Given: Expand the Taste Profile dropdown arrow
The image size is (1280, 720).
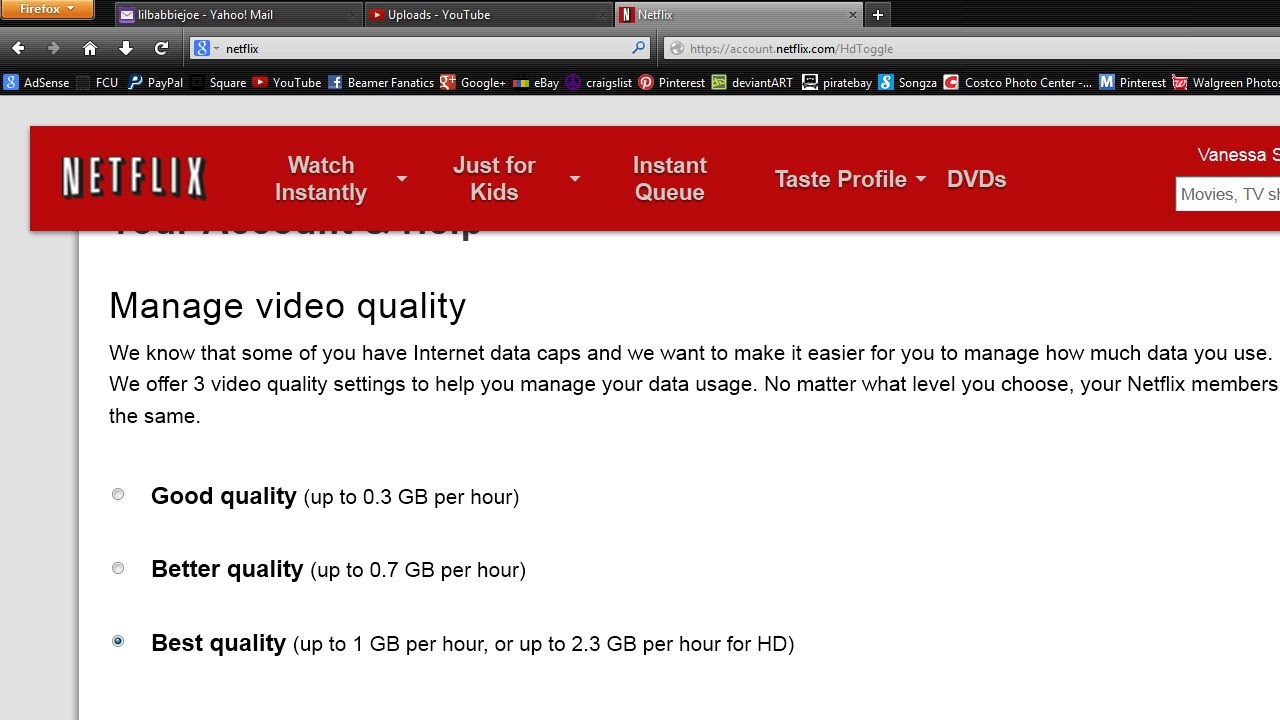Looking at the screenshot, I should tap(921, 180).
